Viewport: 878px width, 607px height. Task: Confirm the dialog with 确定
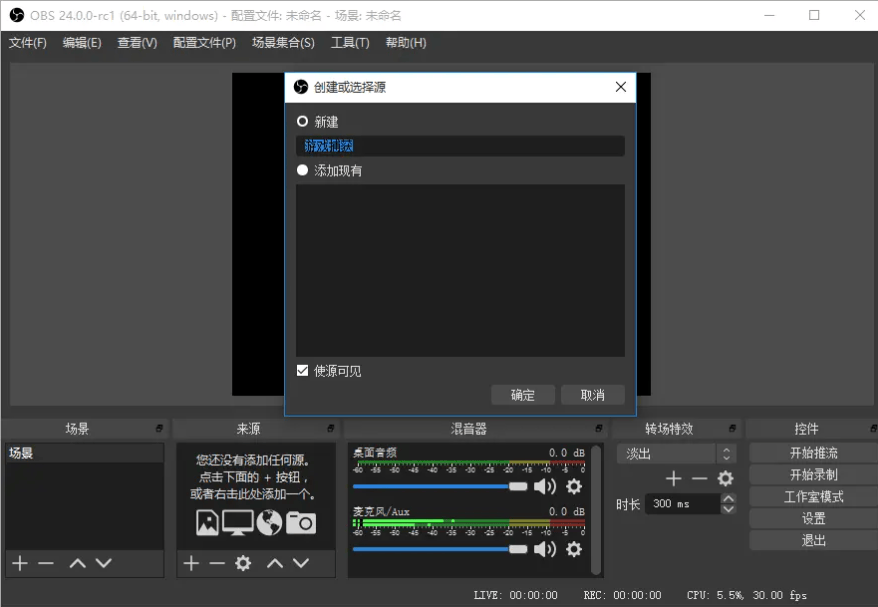(x=522, y=394)
